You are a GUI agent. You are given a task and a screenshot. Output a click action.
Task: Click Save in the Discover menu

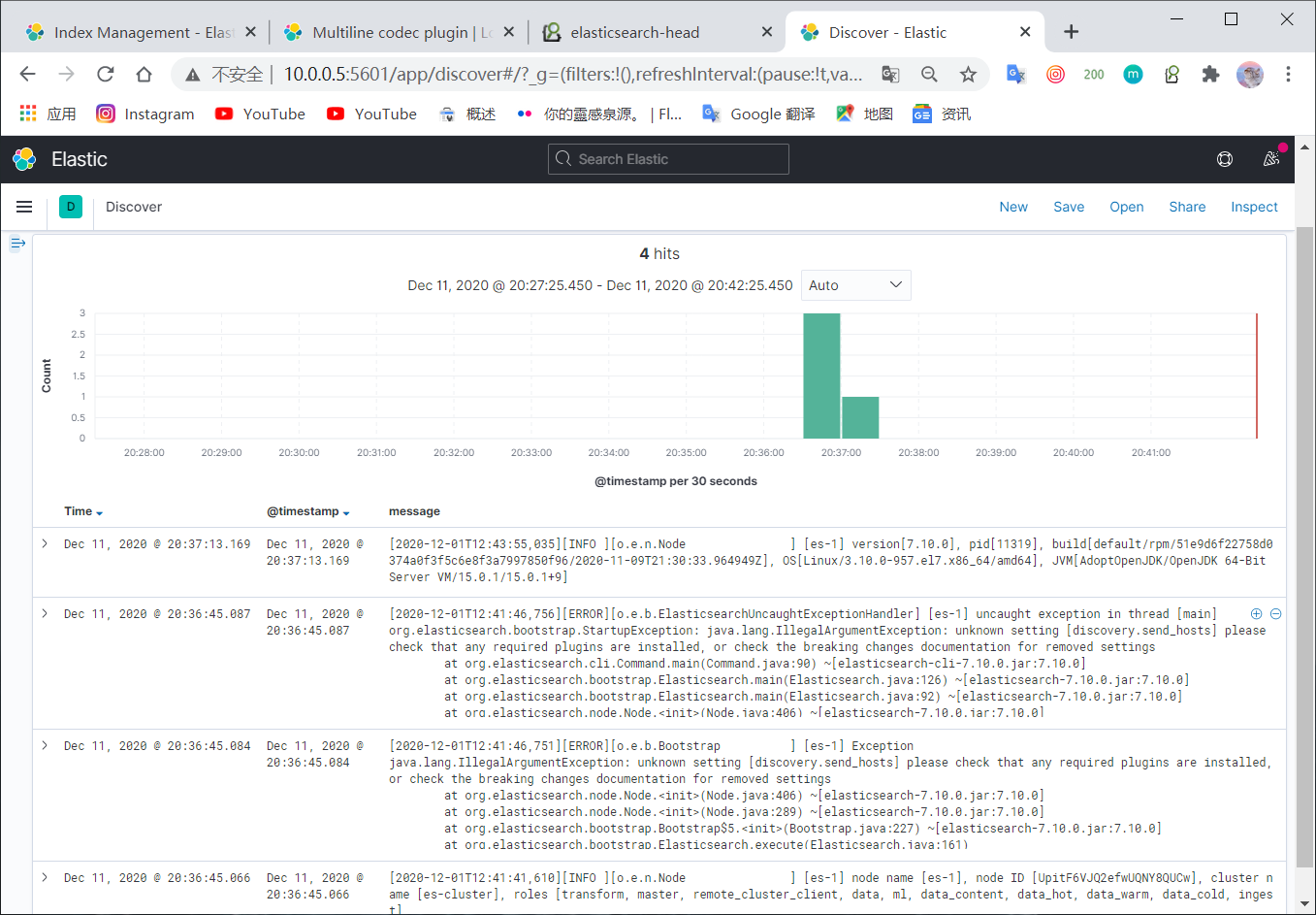point(1069,207)
